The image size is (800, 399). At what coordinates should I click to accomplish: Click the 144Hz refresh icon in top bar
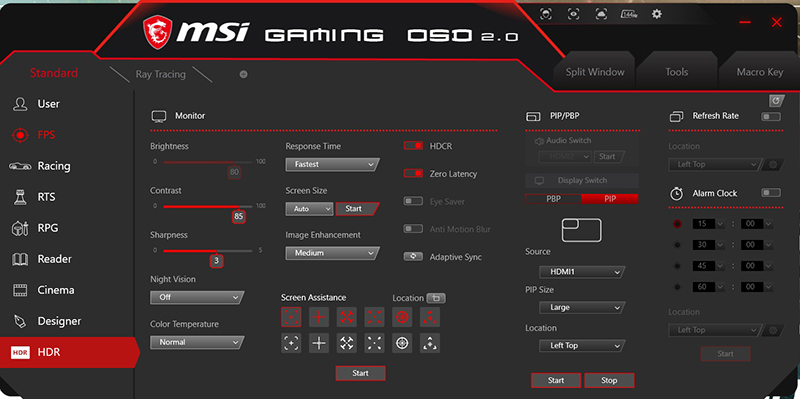point(629,14)
